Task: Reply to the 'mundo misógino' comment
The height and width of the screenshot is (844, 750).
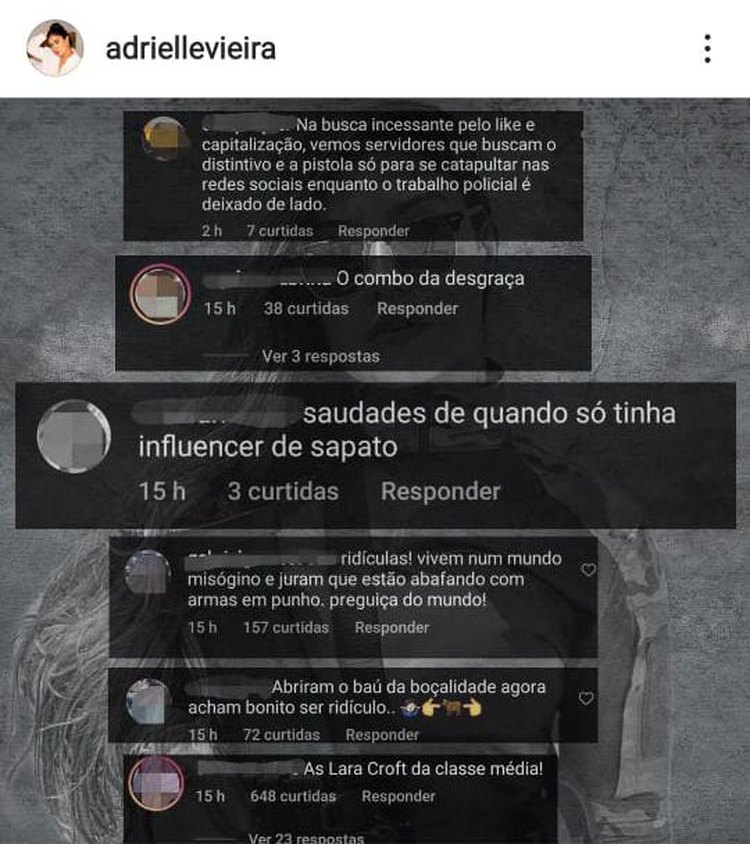Action: tap(392, 628)
